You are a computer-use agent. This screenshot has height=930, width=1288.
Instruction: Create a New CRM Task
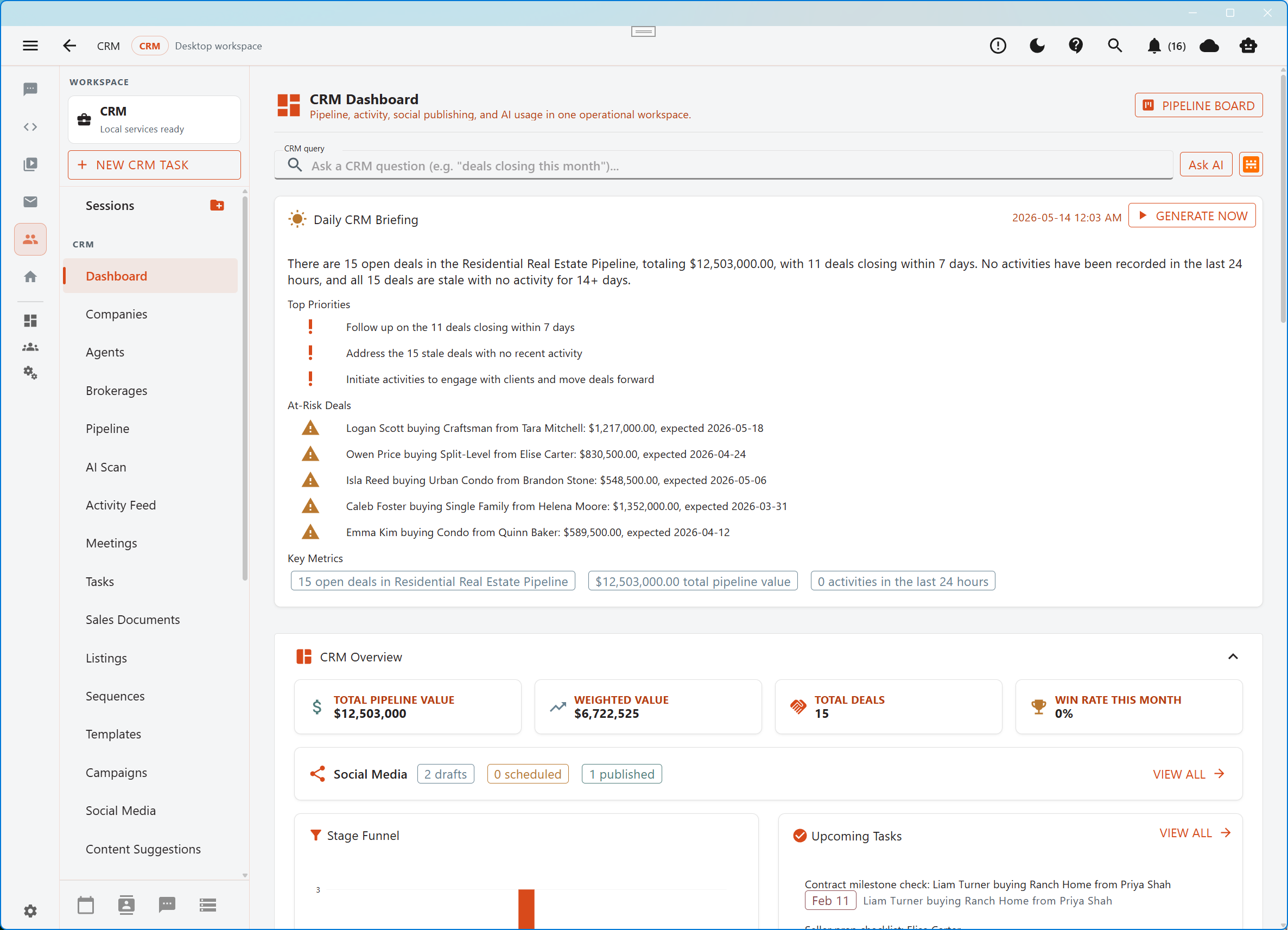[x=154, y=164]
